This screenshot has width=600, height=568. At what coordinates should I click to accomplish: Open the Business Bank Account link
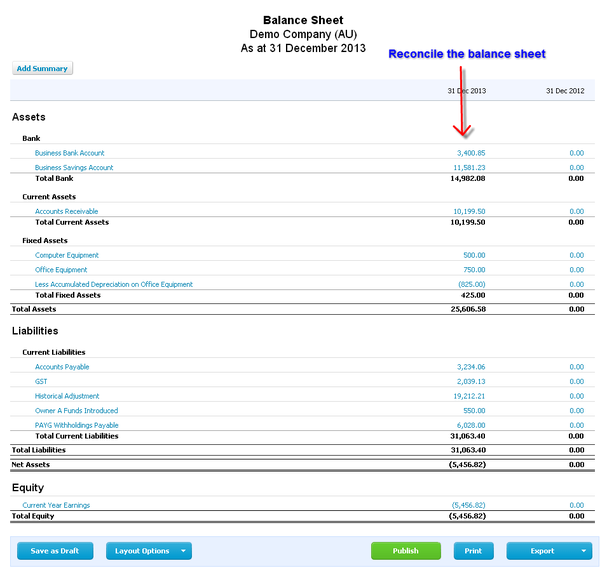70,153
